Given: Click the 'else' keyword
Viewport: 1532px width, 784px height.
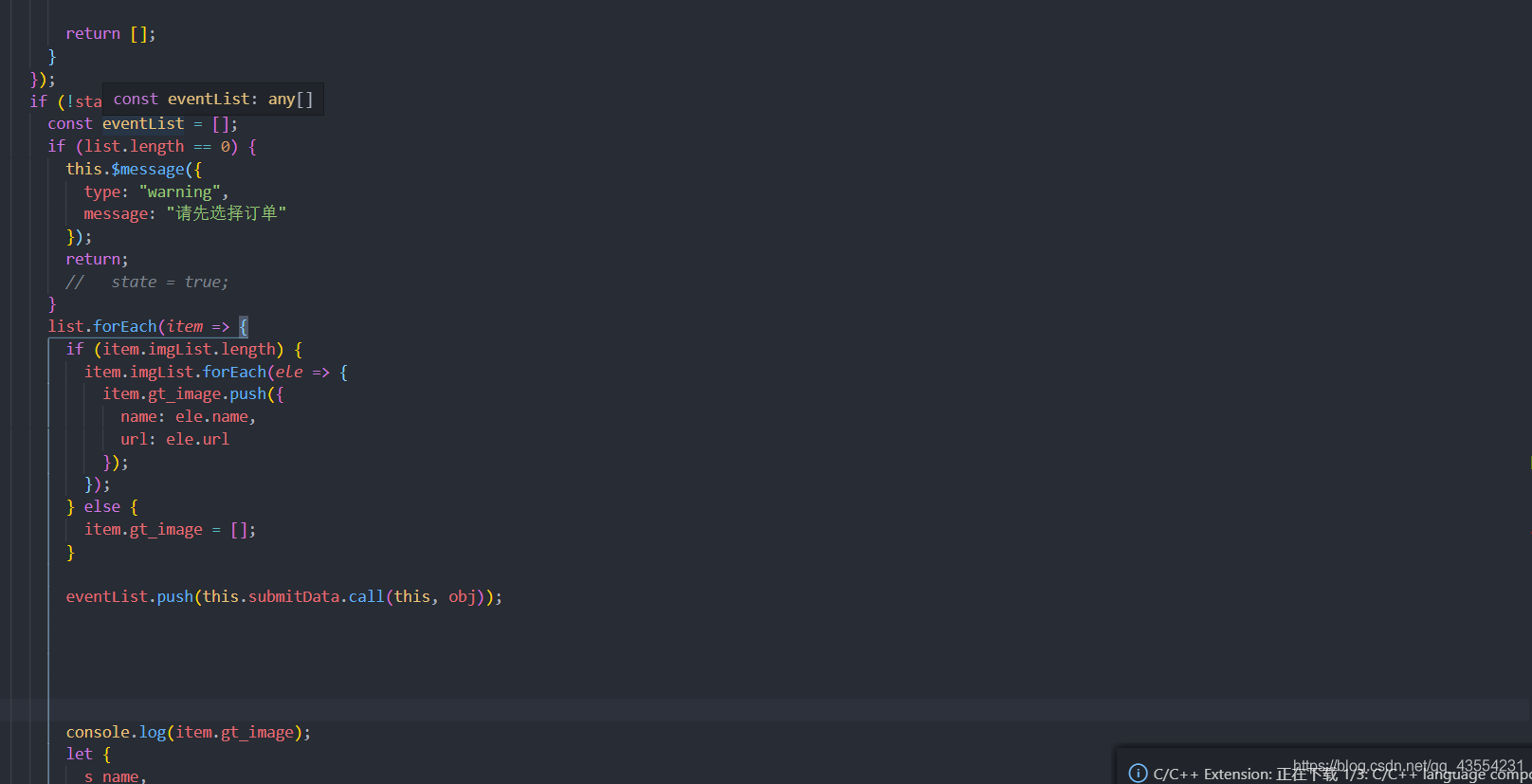Looking at the screenshot, I should 102,506.
